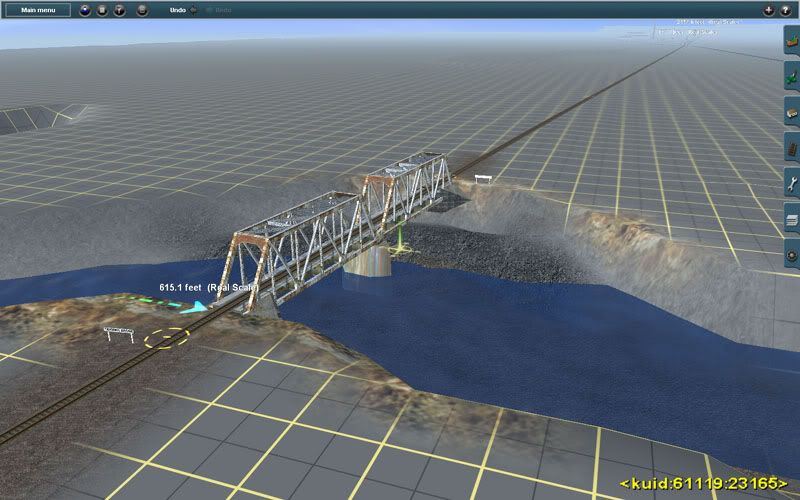Image resolution: width=800 pixels, height=500 pixels.
Task: Click the fourth round icon left of Undo
Action: click(142, 10)
